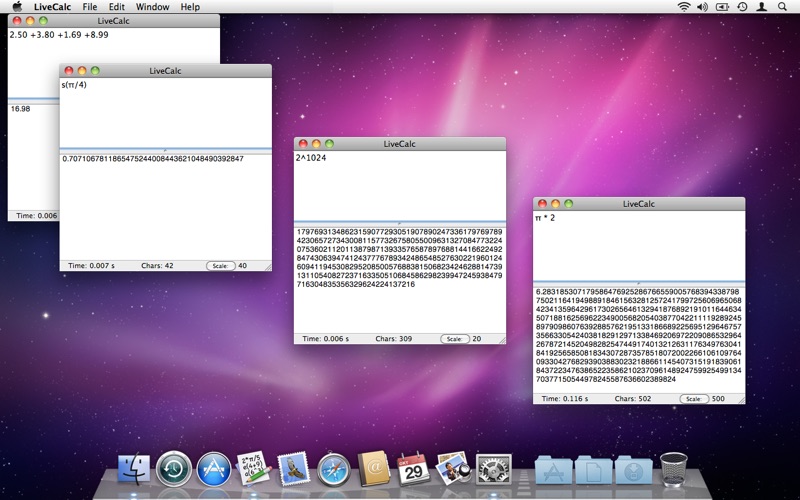Click the LiveCalc app icon in Dock
This screenshot has width=800, height=500.
254,468
